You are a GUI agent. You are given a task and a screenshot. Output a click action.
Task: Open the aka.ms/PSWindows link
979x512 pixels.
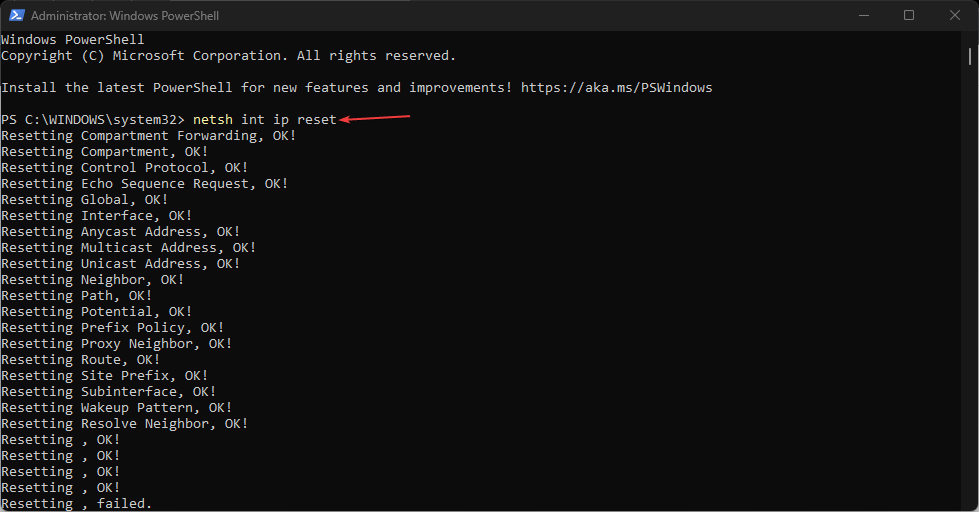point(616,88)
